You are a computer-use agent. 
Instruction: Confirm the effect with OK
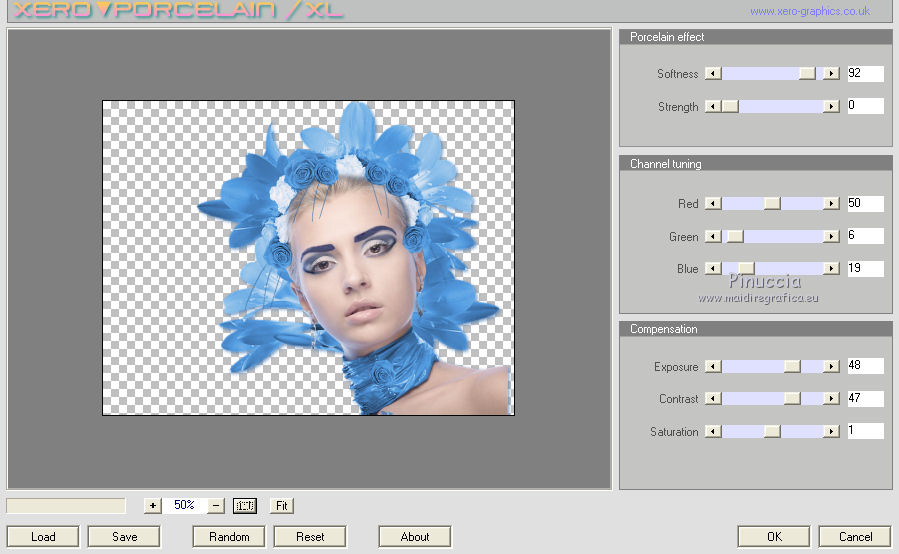click(x=774, y=537)
